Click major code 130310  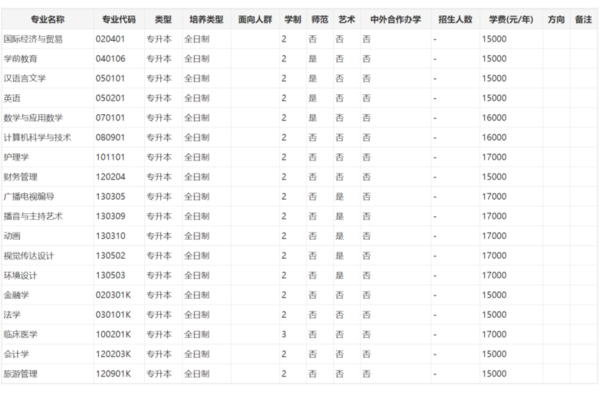[x=111, y=236]
